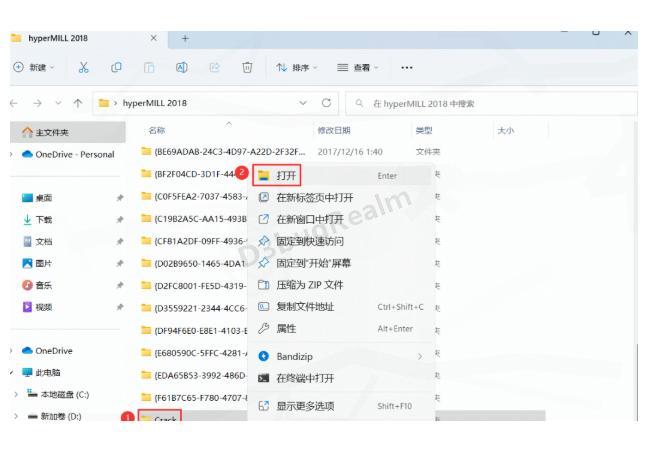Go back with the left arrow

(14, 103)
